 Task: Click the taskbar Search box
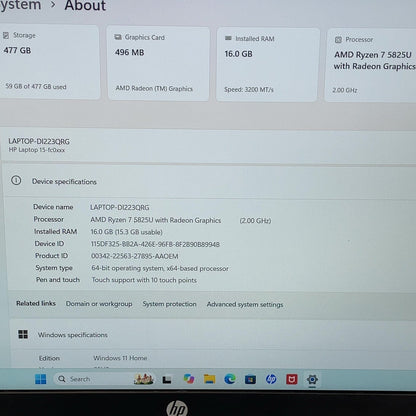click(103, 379)
